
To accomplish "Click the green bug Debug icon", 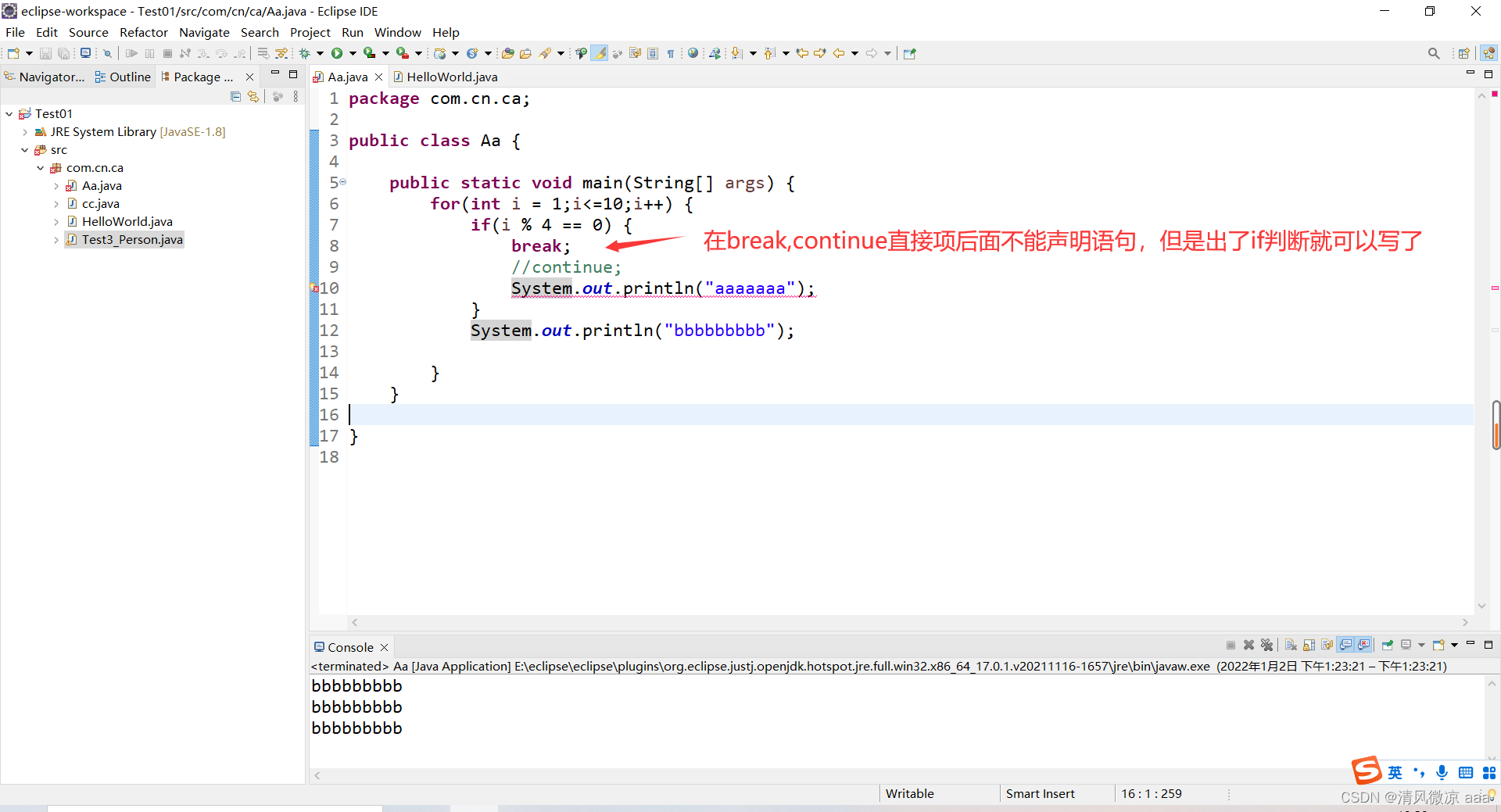I will (x=304, y=53).
